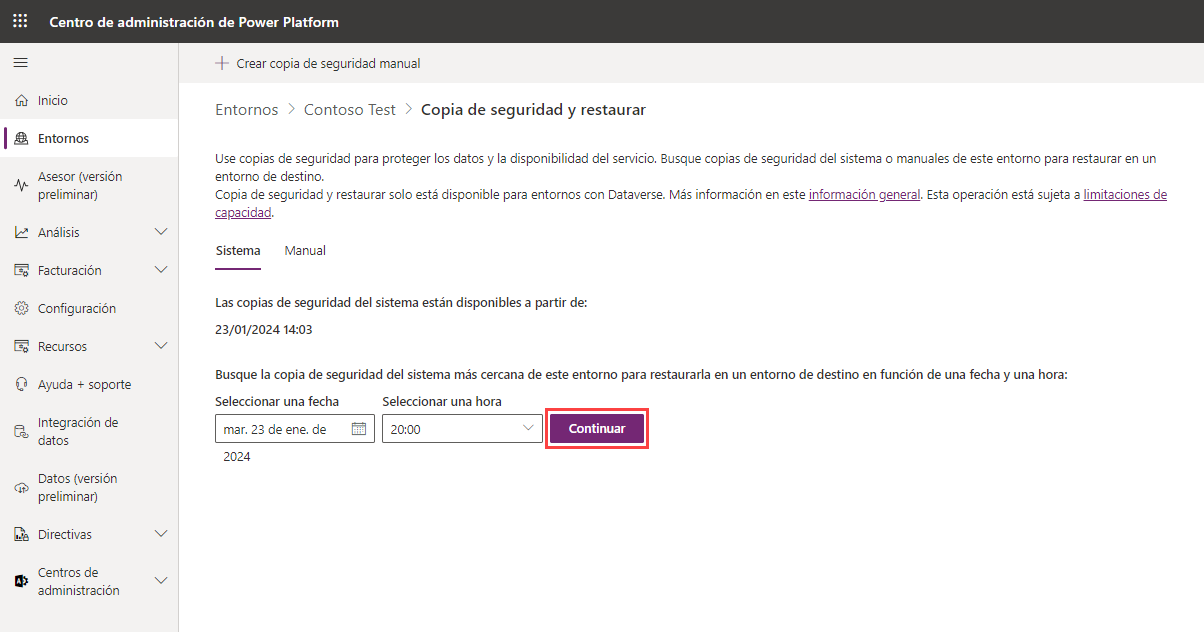
Task: Open Ayuda + soporte
Action: tap(89, 385)
